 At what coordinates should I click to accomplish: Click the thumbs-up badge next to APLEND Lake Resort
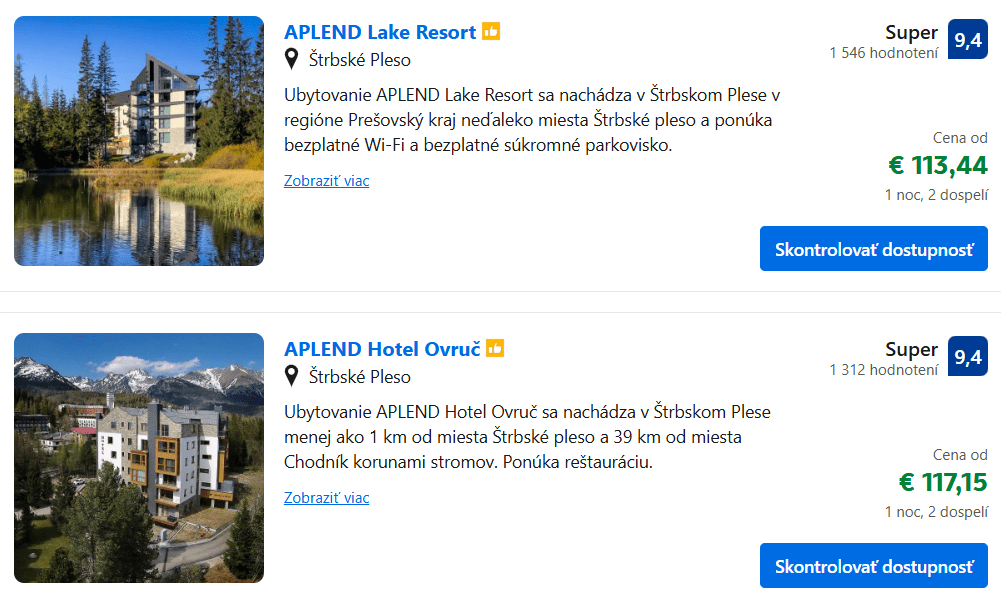[490, 31]
